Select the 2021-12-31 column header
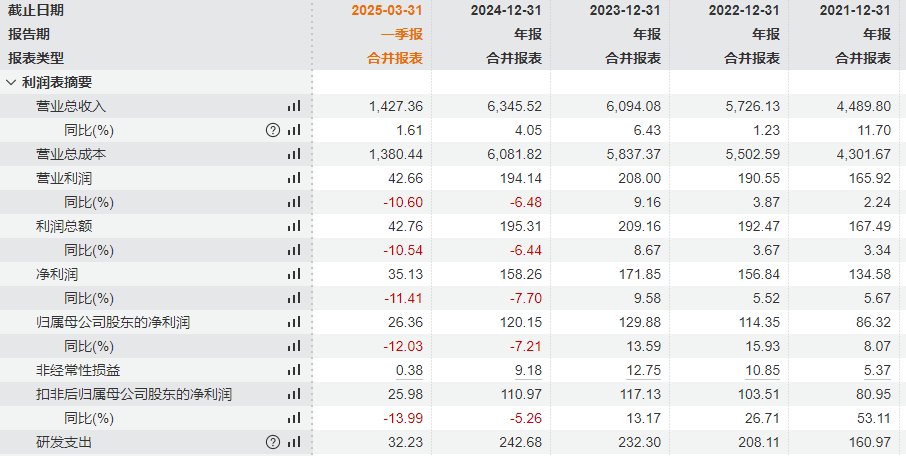906x456 pixels. point(855,10)
